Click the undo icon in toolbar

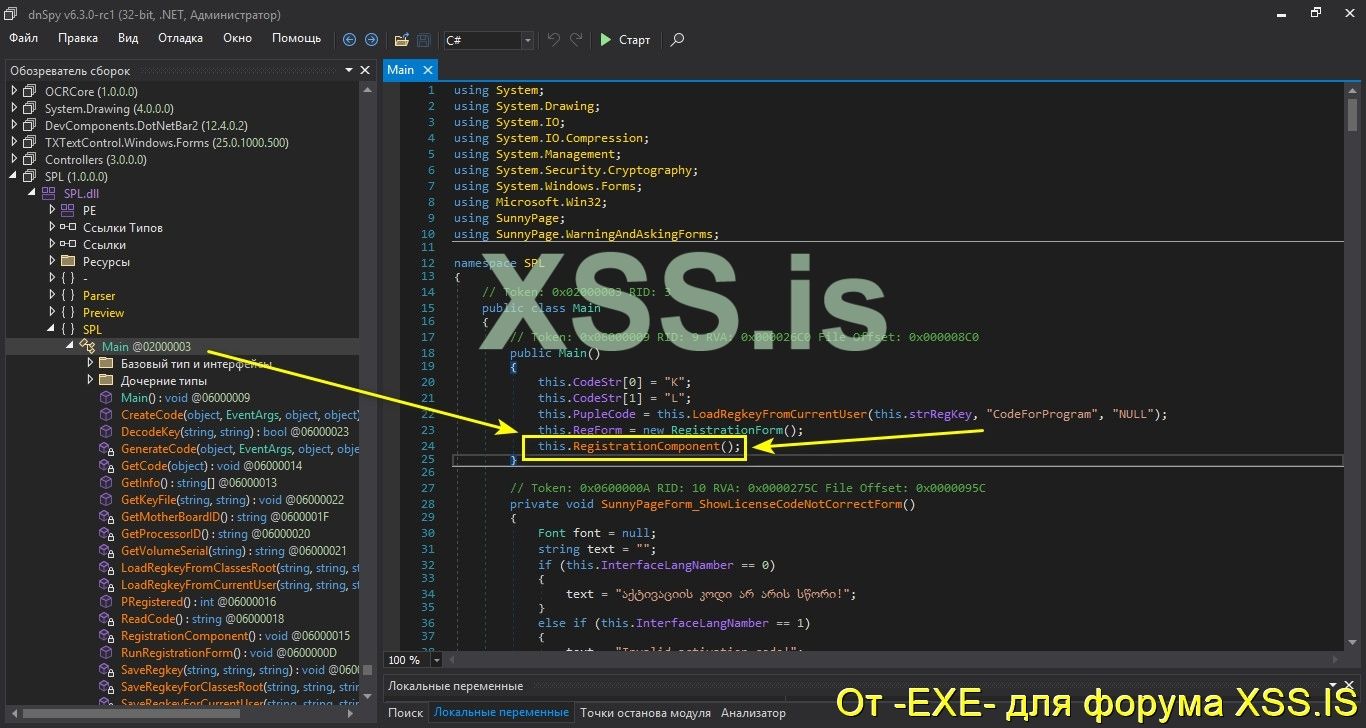[551, 40]
